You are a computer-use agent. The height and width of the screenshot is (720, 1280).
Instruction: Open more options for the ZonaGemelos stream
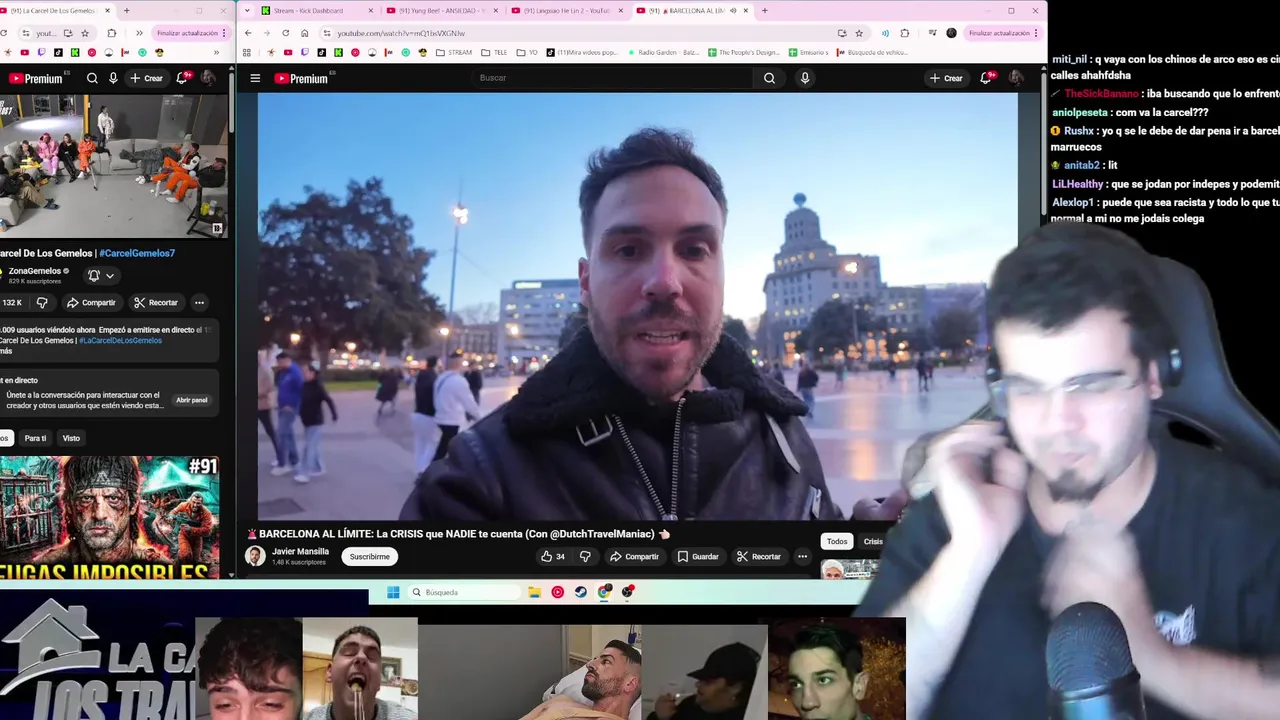point(199,302)
